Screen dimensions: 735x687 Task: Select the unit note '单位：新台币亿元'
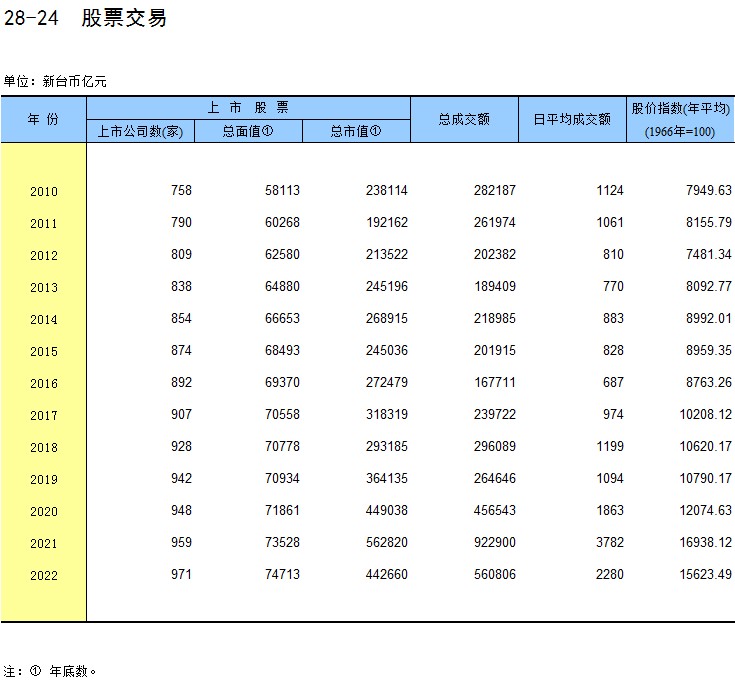pyautogui.click(x=55, y=82)
